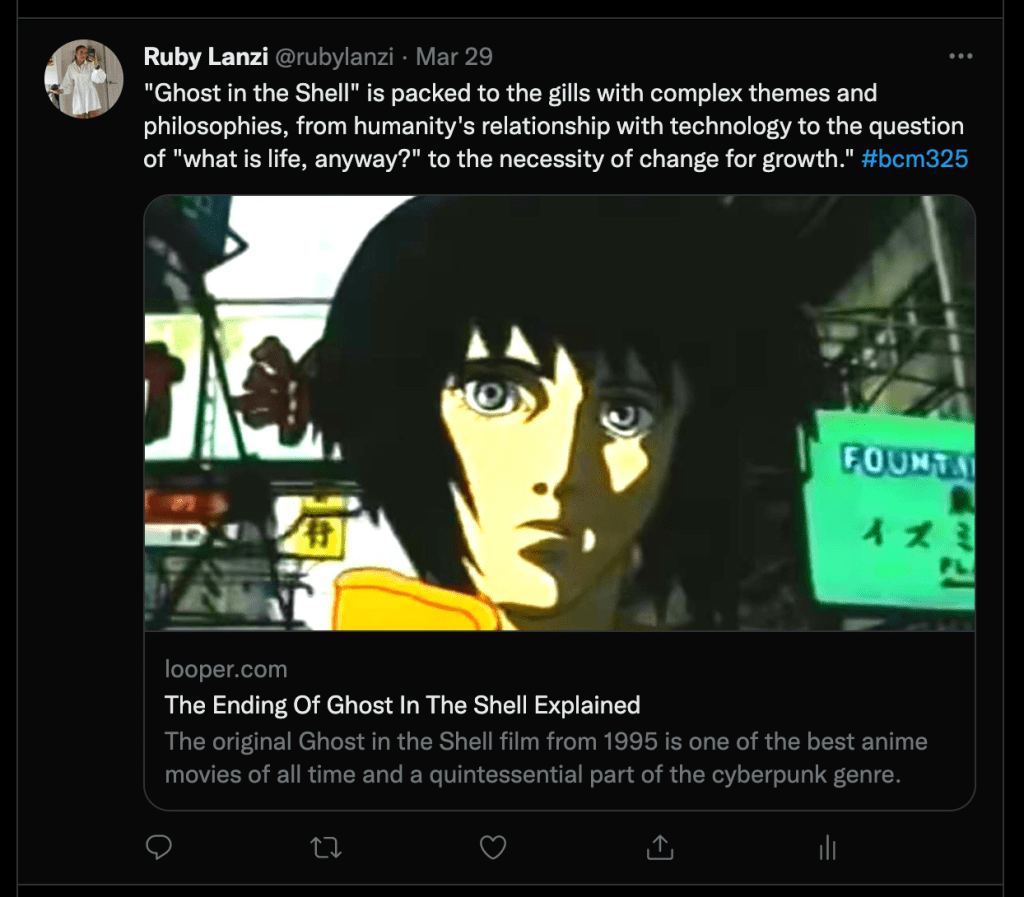Open the #bcm325 hashtag

pos(914,159)
